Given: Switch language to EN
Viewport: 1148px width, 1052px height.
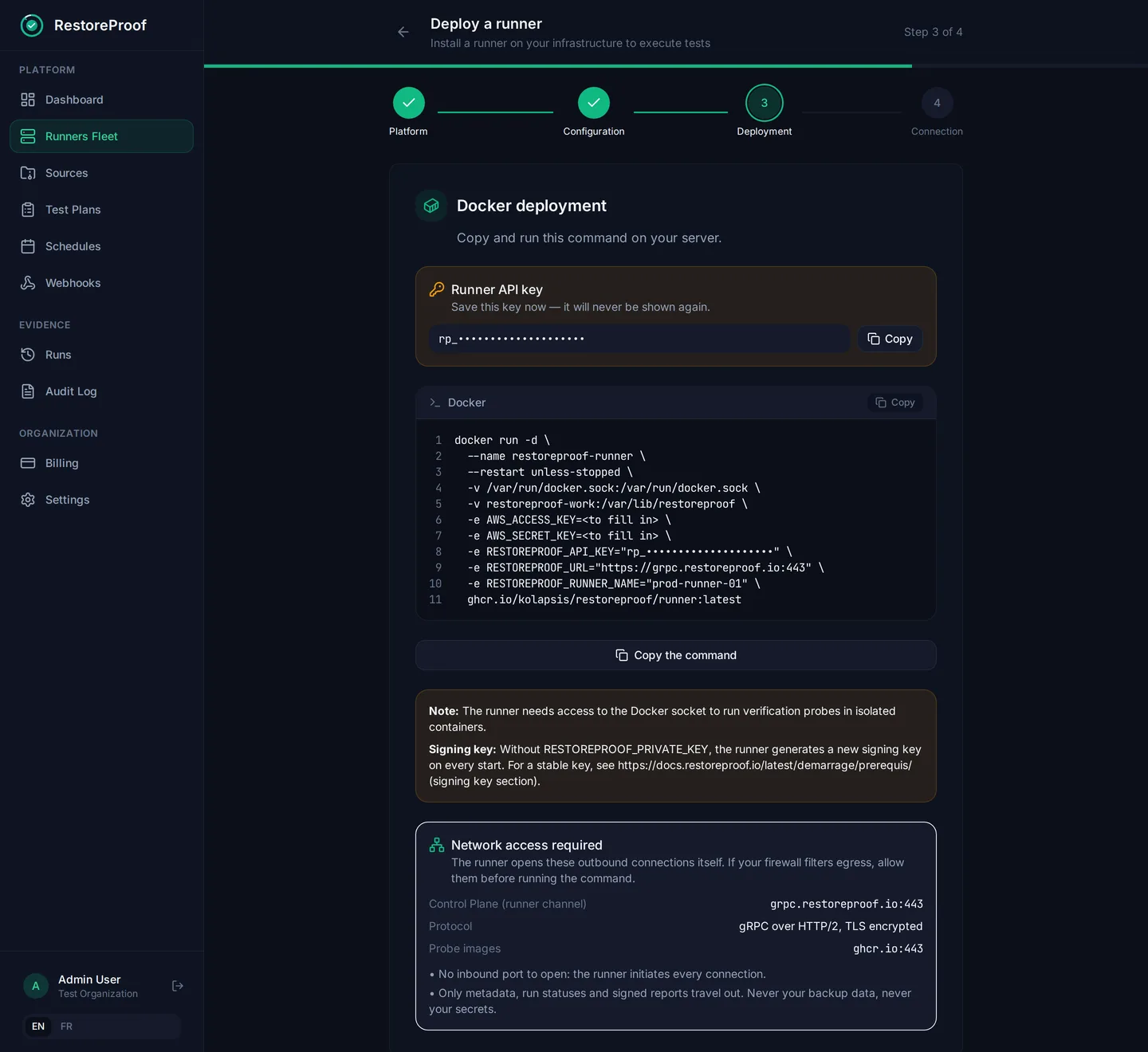Looking at the screenshot, I should click(38, 1026).
